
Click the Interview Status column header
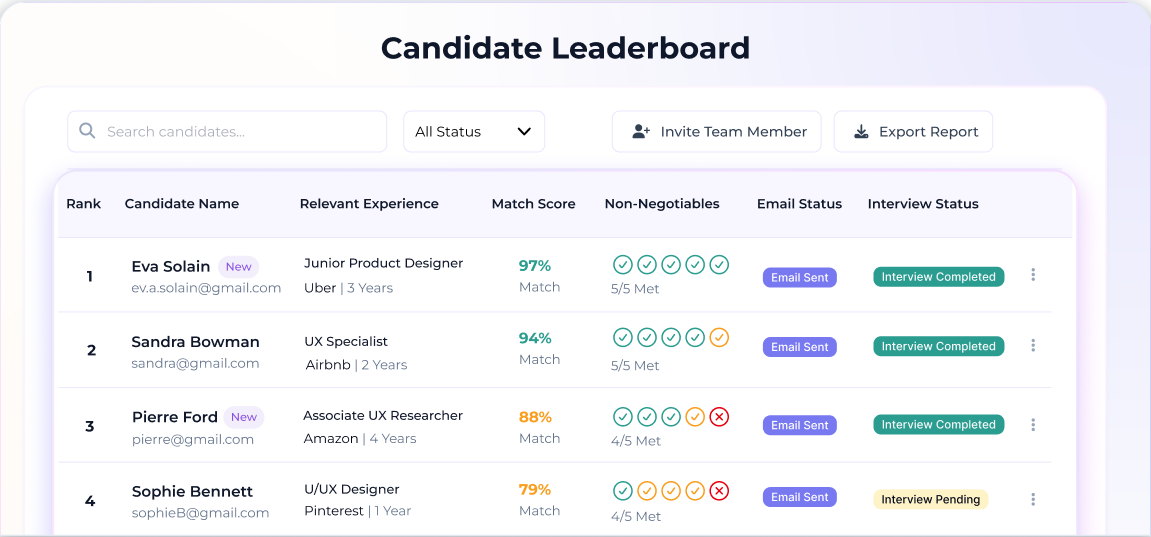tap(923, 204)
